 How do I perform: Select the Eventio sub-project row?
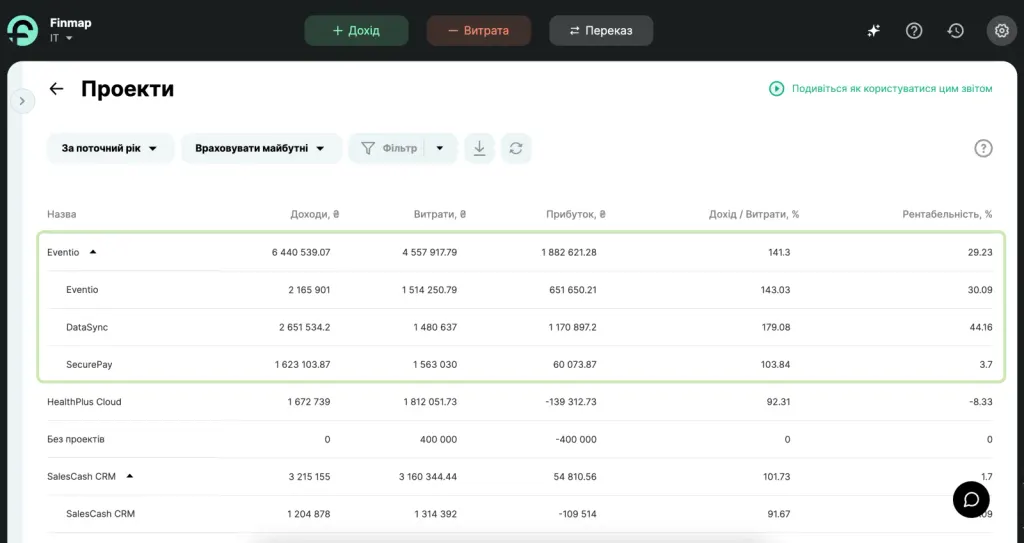(520, 289)
